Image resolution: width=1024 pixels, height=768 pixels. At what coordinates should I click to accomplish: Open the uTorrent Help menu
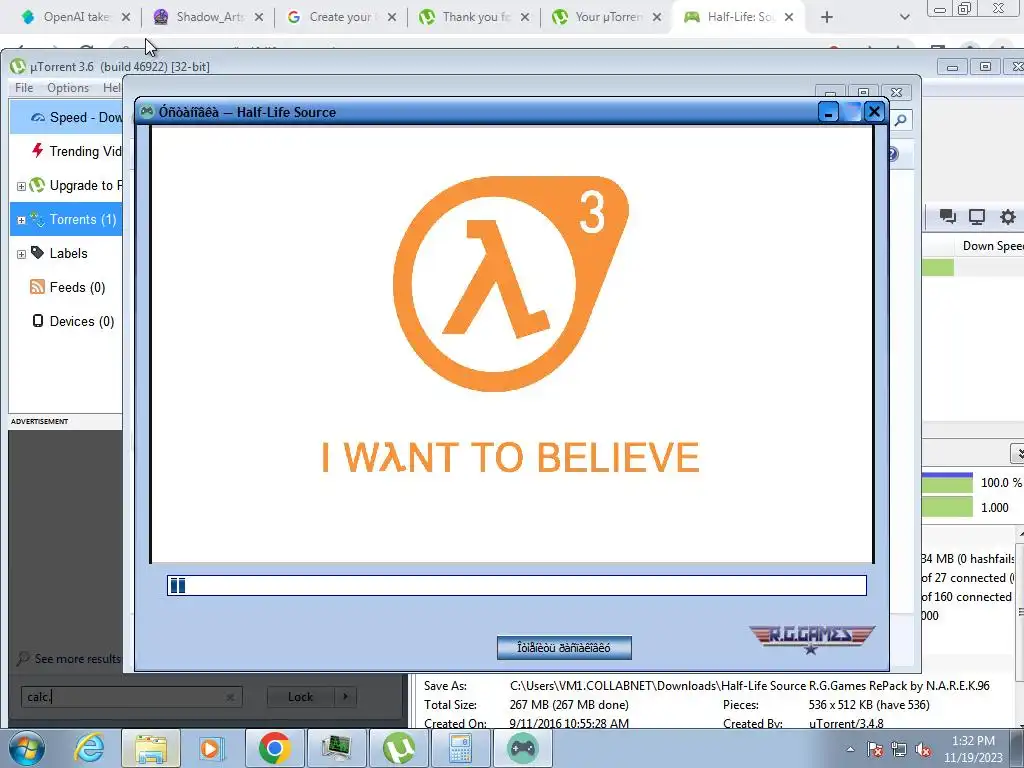(112, 88)
